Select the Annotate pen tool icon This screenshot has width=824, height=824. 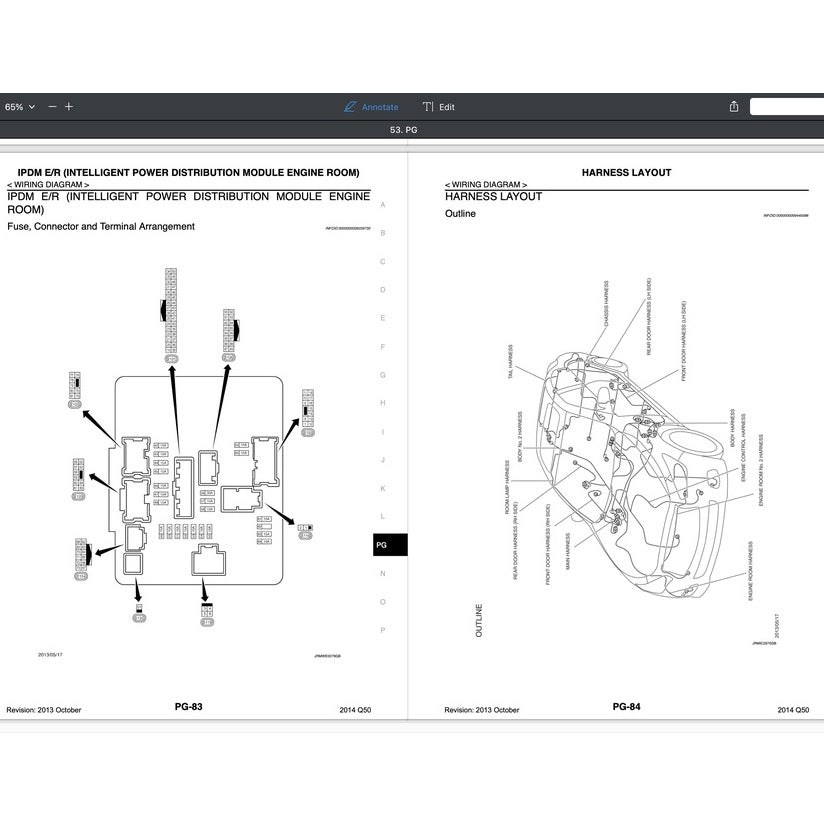pos(349,106)
